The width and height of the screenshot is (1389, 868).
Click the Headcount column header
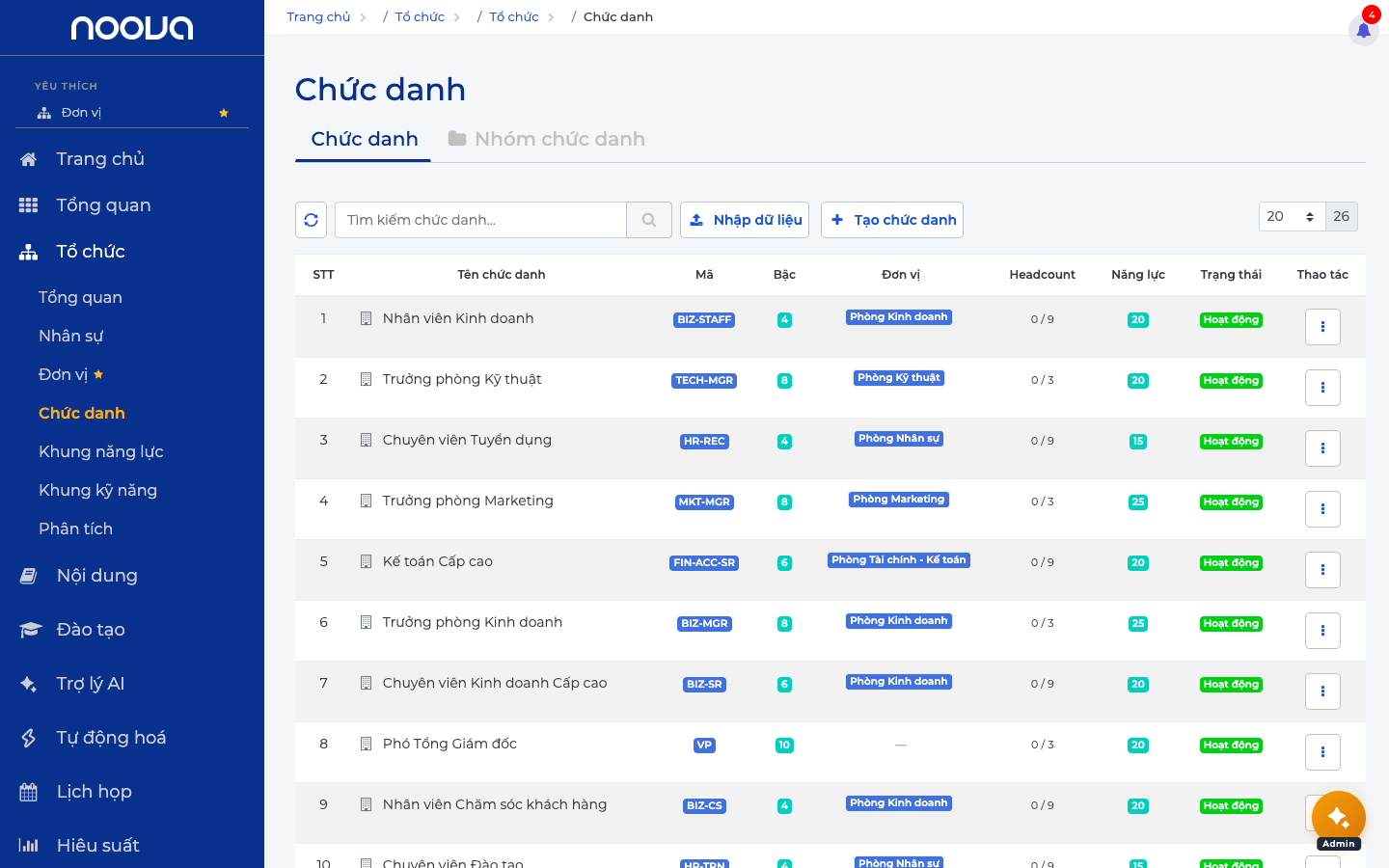[1042, 275]
